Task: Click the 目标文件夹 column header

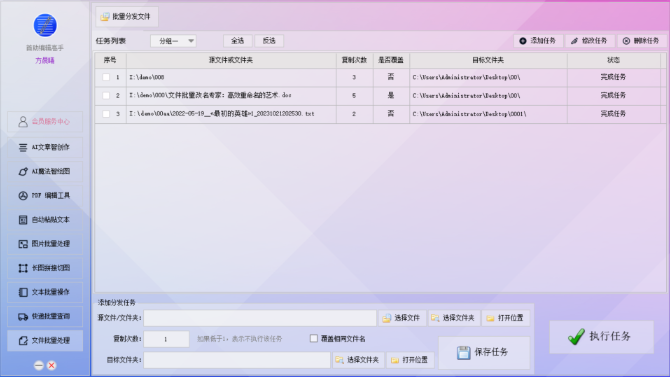Action: click(x=488, y=60)
